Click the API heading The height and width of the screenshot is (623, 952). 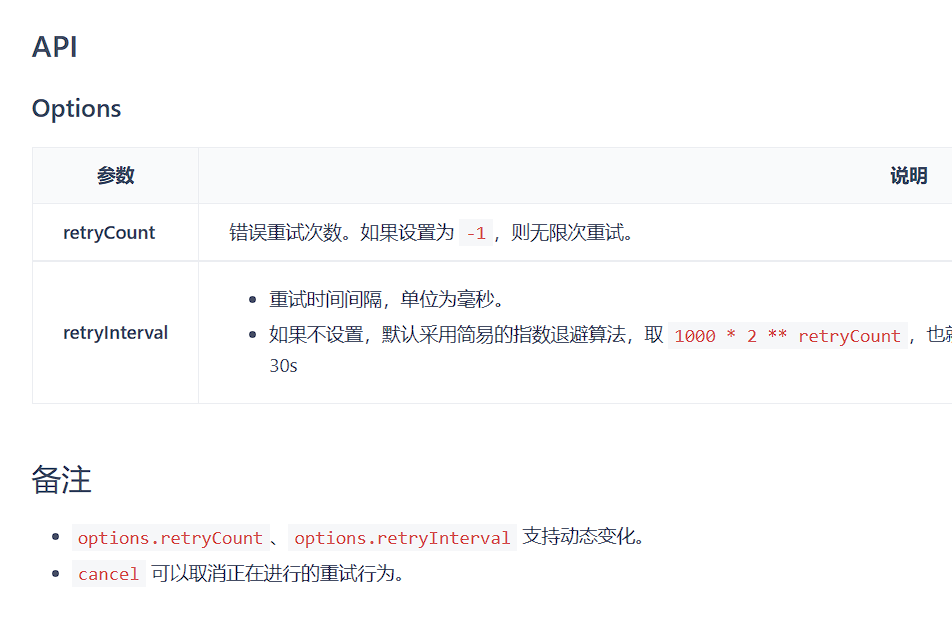coord(54,46)
